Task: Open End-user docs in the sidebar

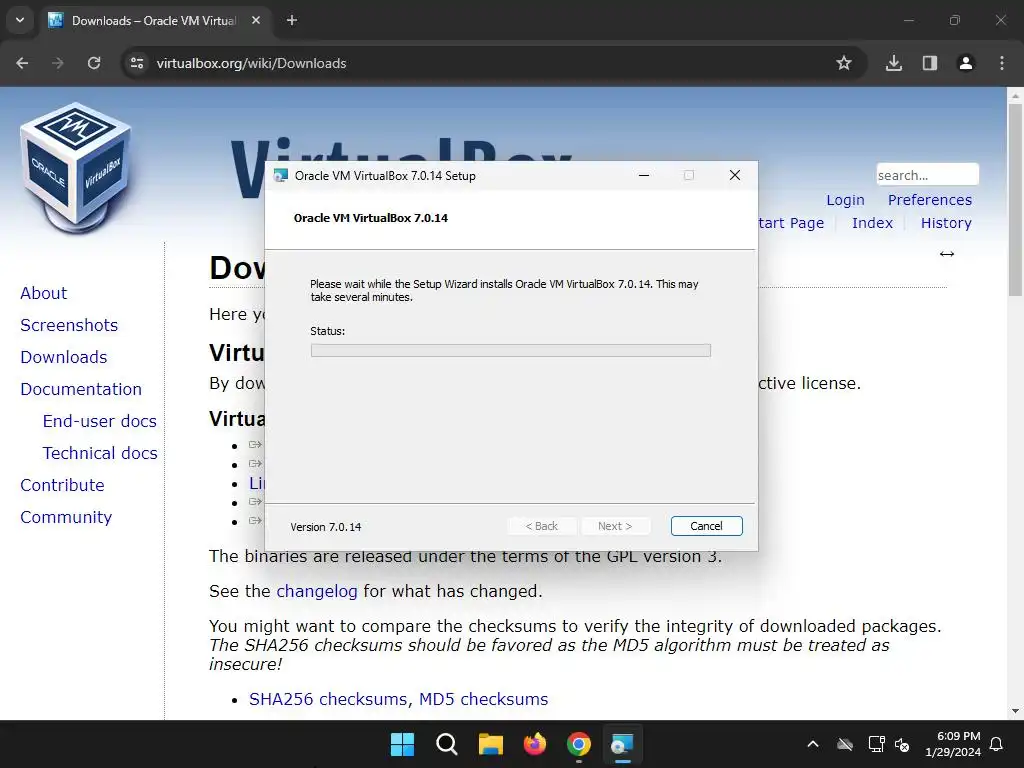Action: click(x=99, y=421)
